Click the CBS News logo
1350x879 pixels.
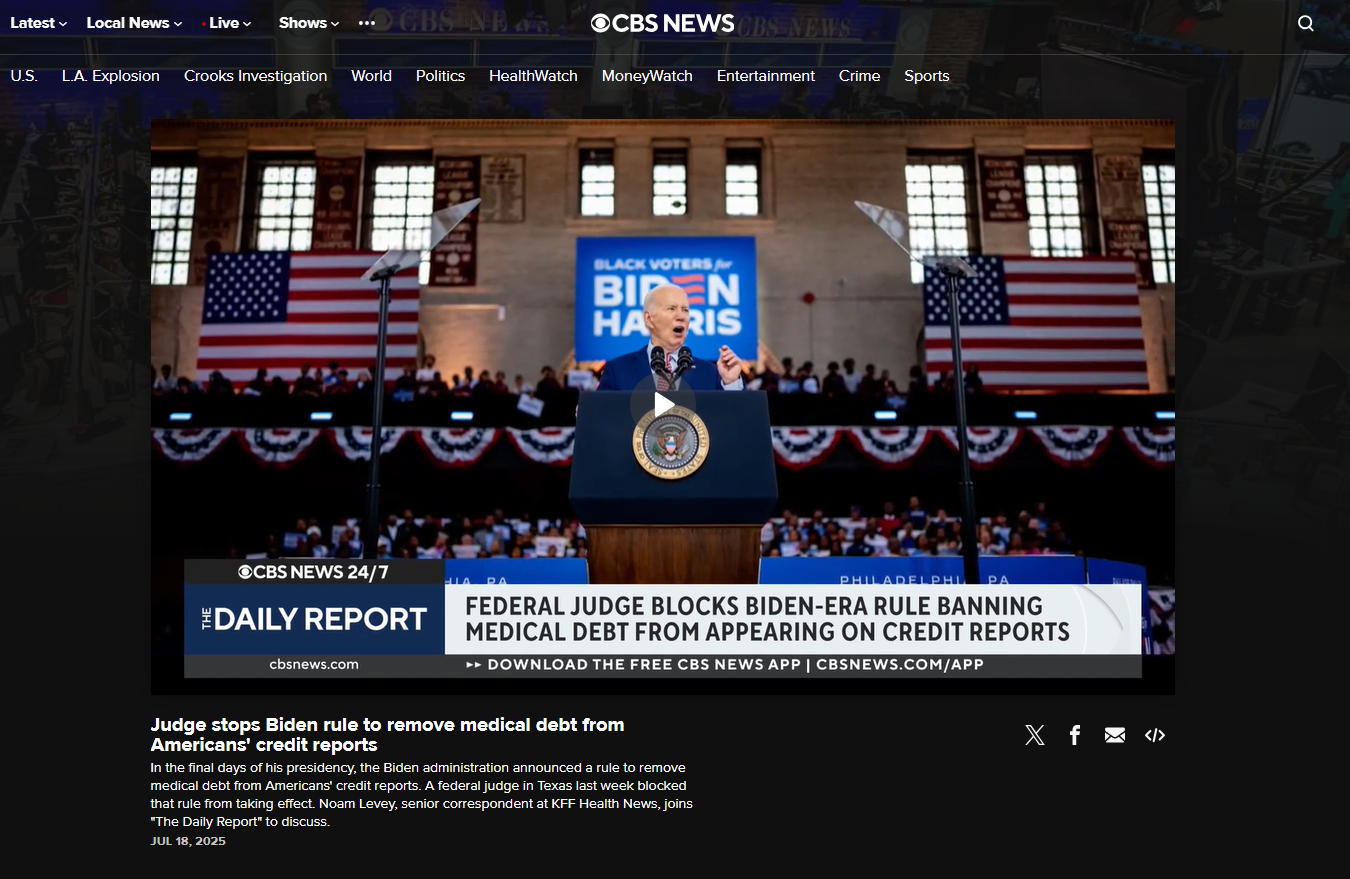[662, 23]
